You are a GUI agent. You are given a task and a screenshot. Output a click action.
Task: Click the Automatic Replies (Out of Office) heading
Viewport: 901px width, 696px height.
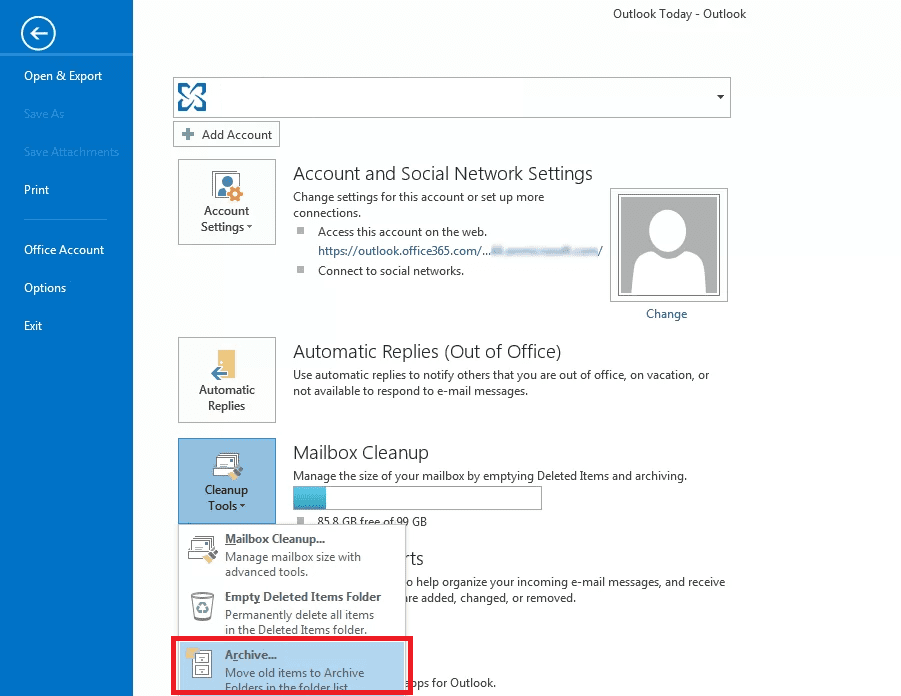click(x=427, y=352)
